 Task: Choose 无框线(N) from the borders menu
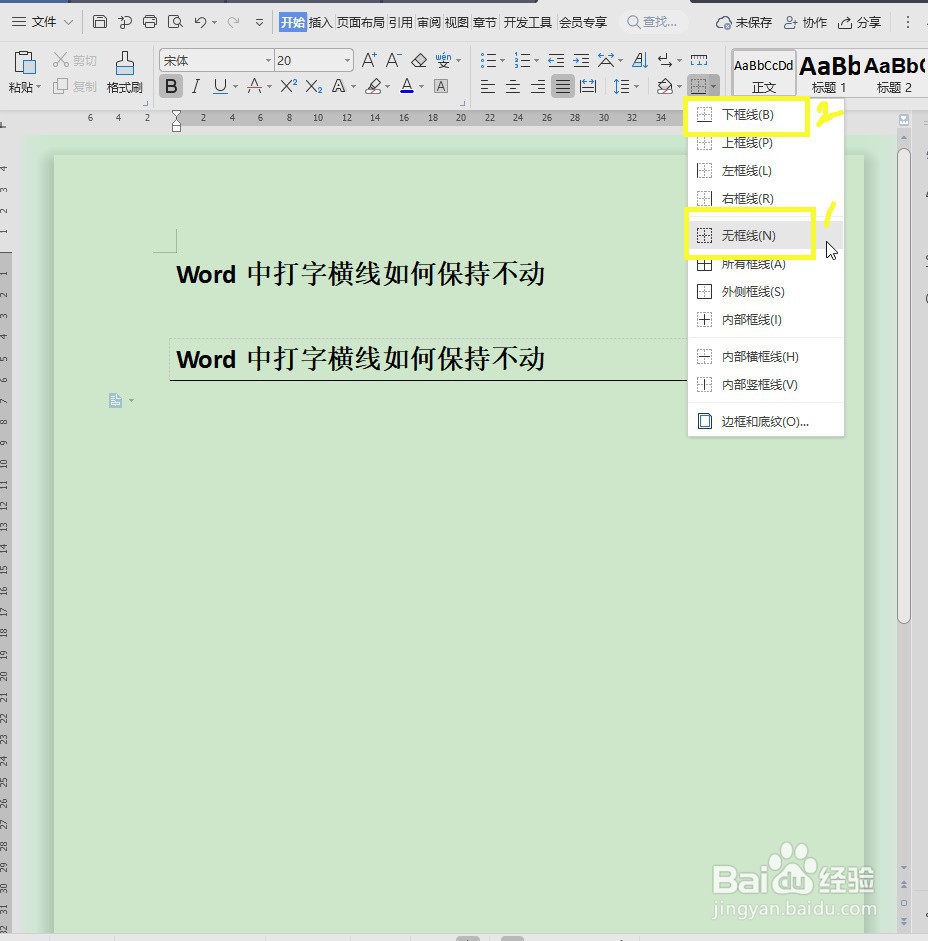coord(748,235)
